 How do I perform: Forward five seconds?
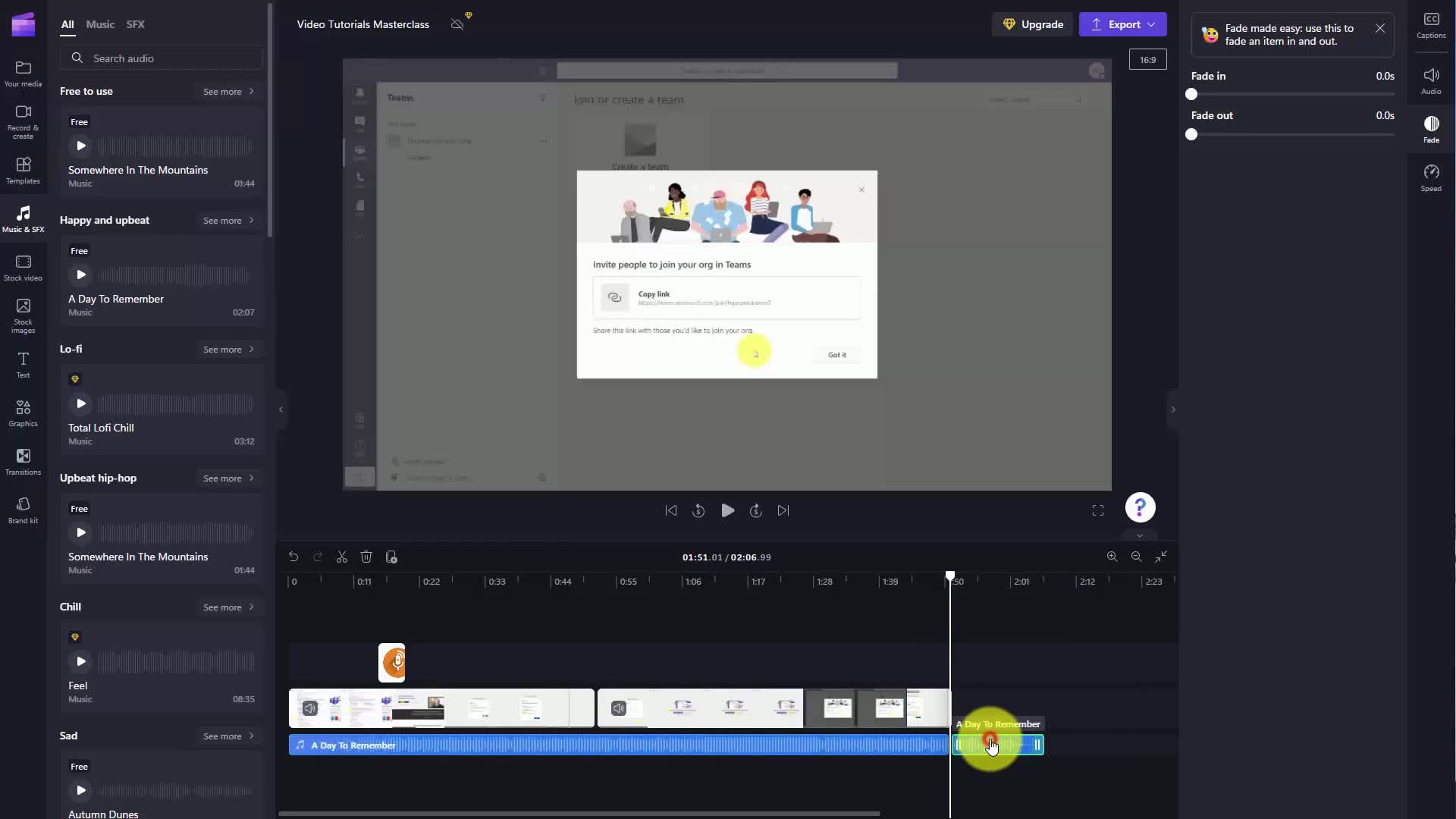tap(756, 510)
